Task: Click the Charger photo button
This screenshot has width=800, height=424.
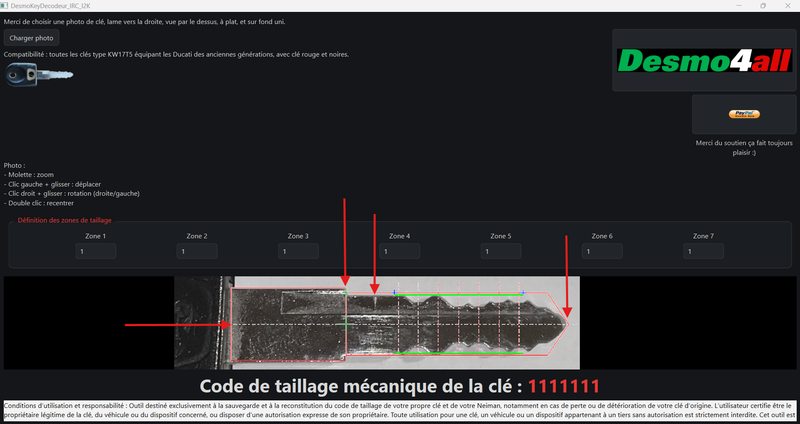Action: click(x=32, y=38)
